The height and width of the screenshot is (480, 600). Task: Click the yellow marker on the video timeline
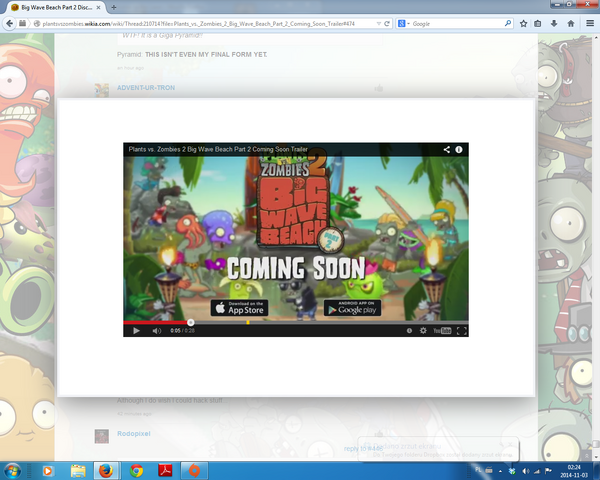coord(248,322)
